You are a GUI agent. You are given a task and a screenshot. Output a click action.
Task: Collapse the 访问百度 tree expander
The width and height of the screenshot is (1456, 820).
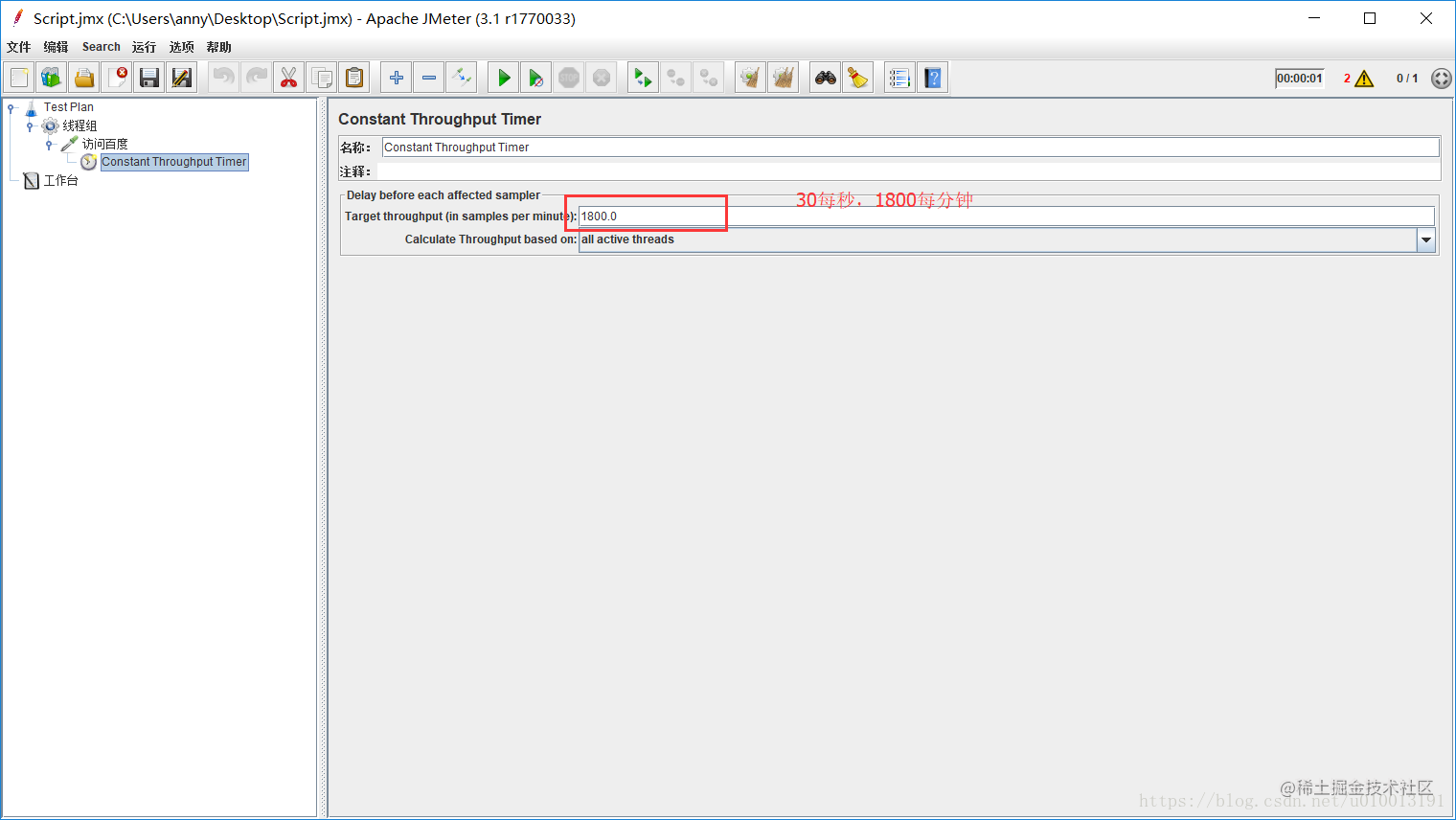[x=49, y=144]
